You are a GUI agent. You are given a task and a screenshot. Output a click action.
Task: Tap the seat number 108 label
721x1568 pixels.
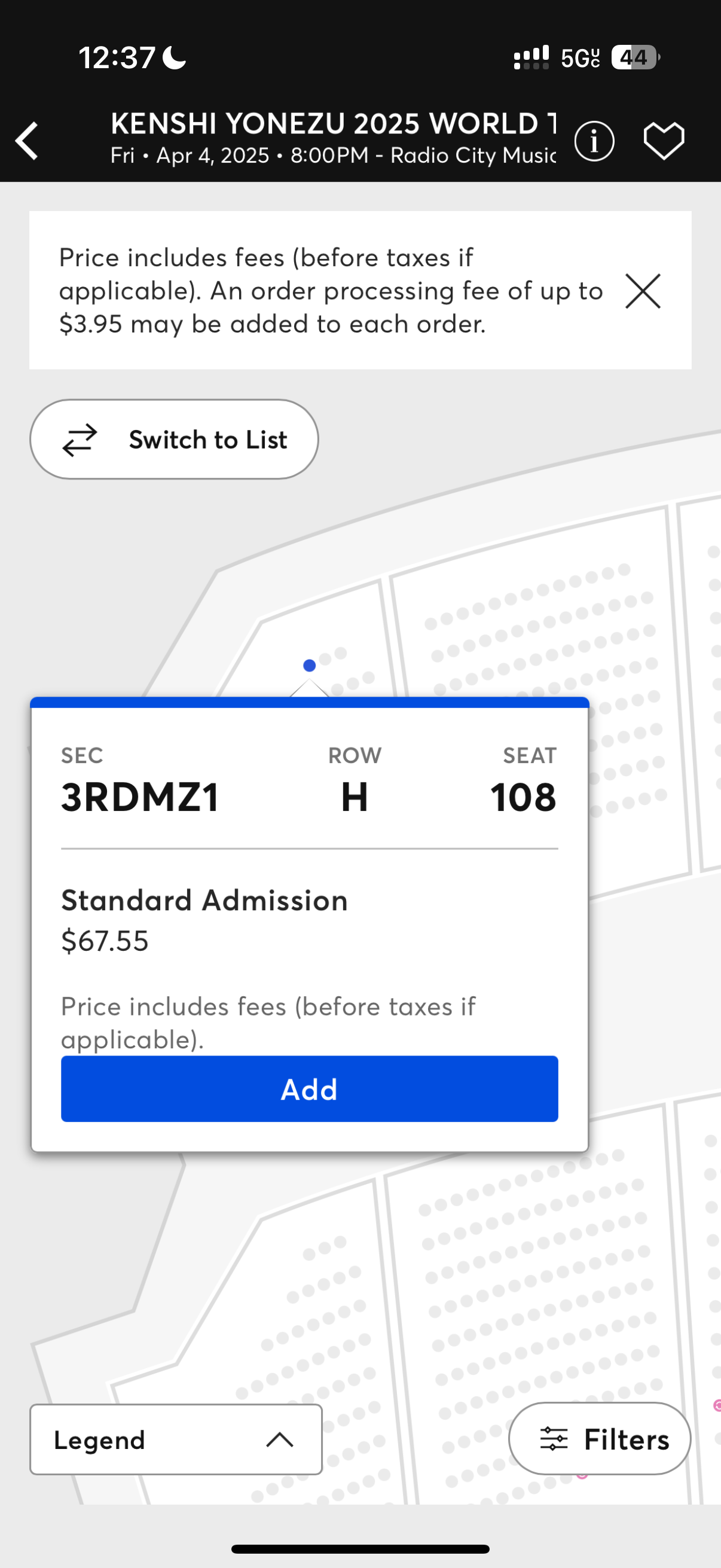coord(523,797)
